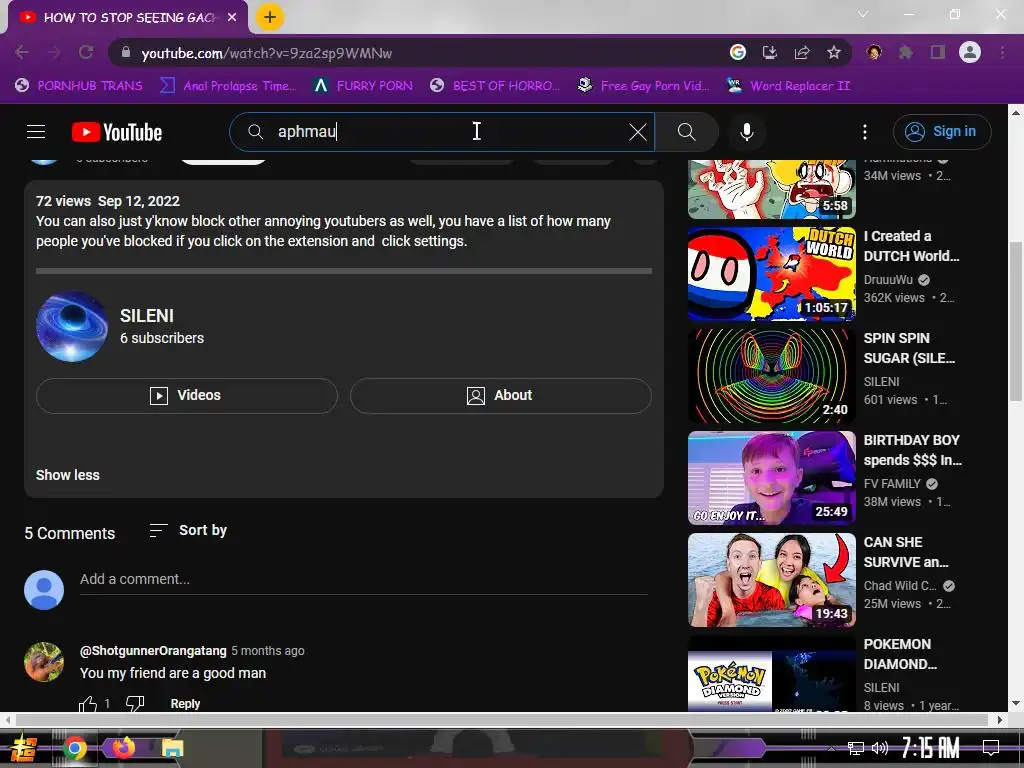Open a new tab with the plus button

[270, 17]
